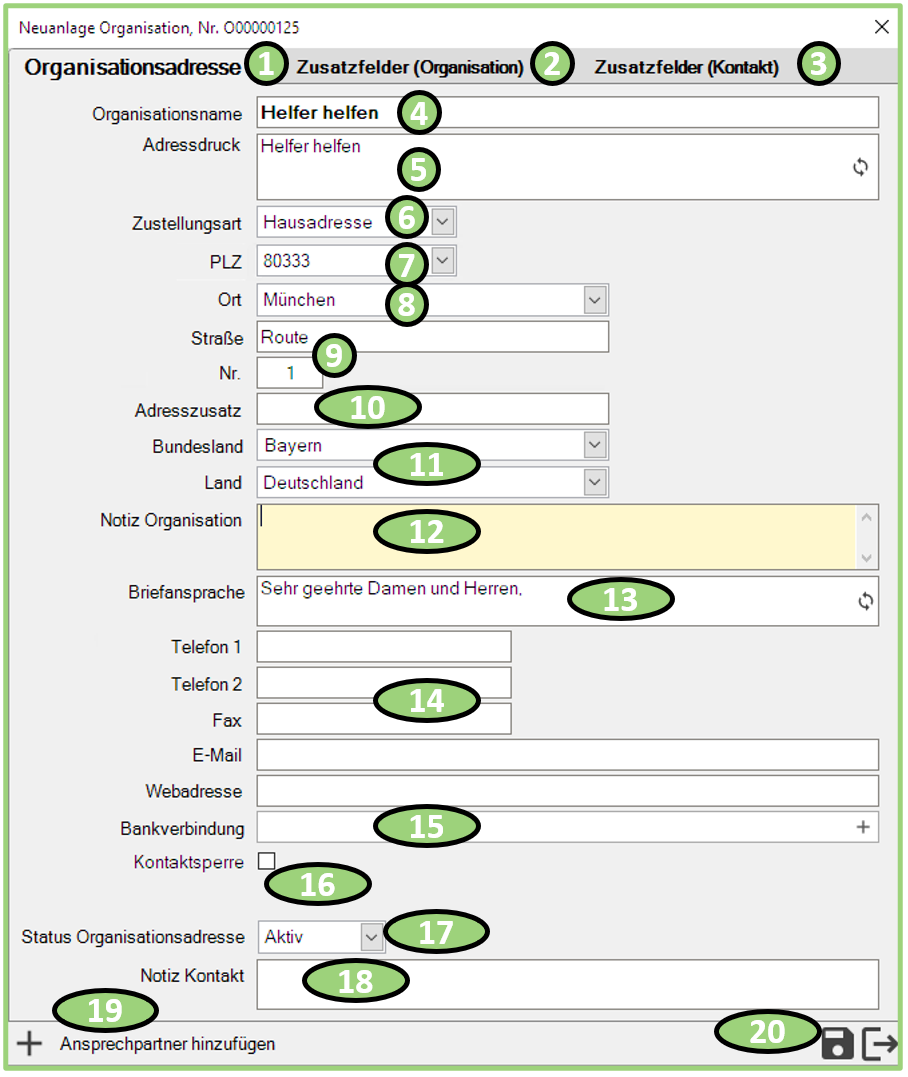Click the save disk icon
Viewport: 908px width, 1077px height.
coord(838,1044)
